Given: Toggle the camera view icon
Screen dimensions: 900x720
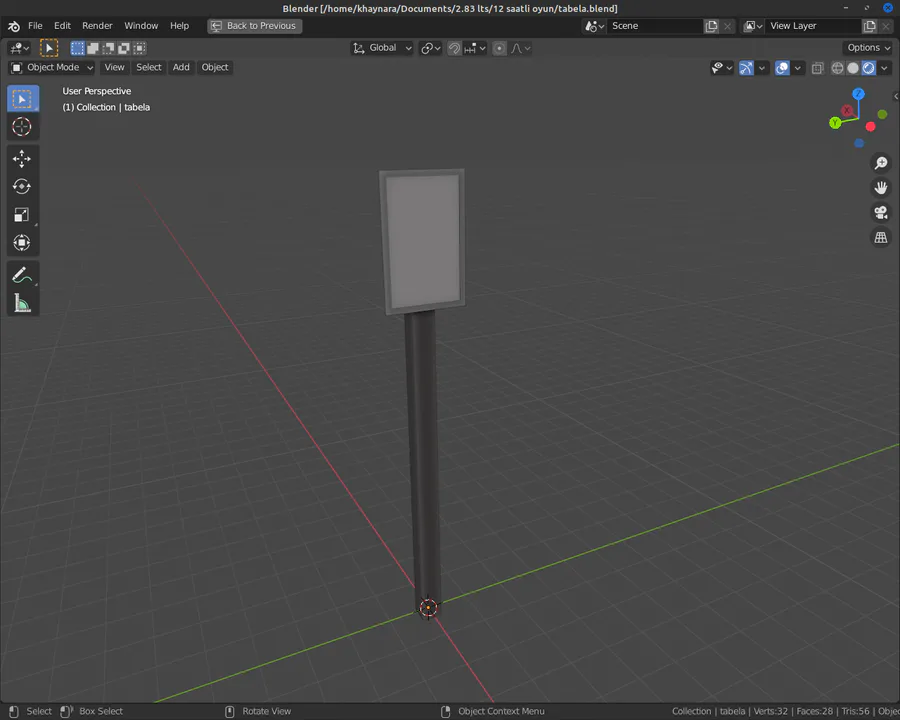Looking at the screenshot, I should pos(880,212).
